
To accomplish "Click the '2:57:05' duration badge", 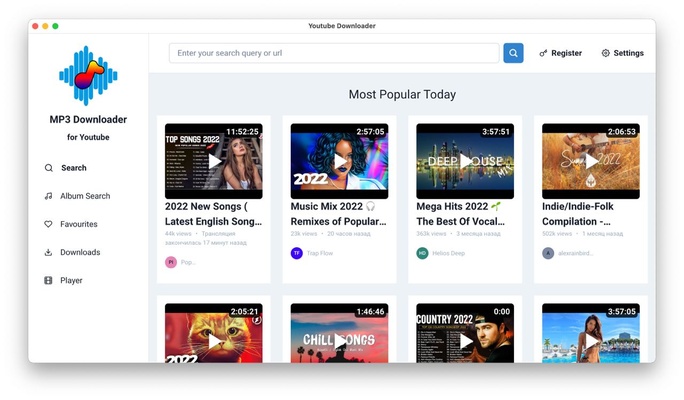I will click(370, 132).
